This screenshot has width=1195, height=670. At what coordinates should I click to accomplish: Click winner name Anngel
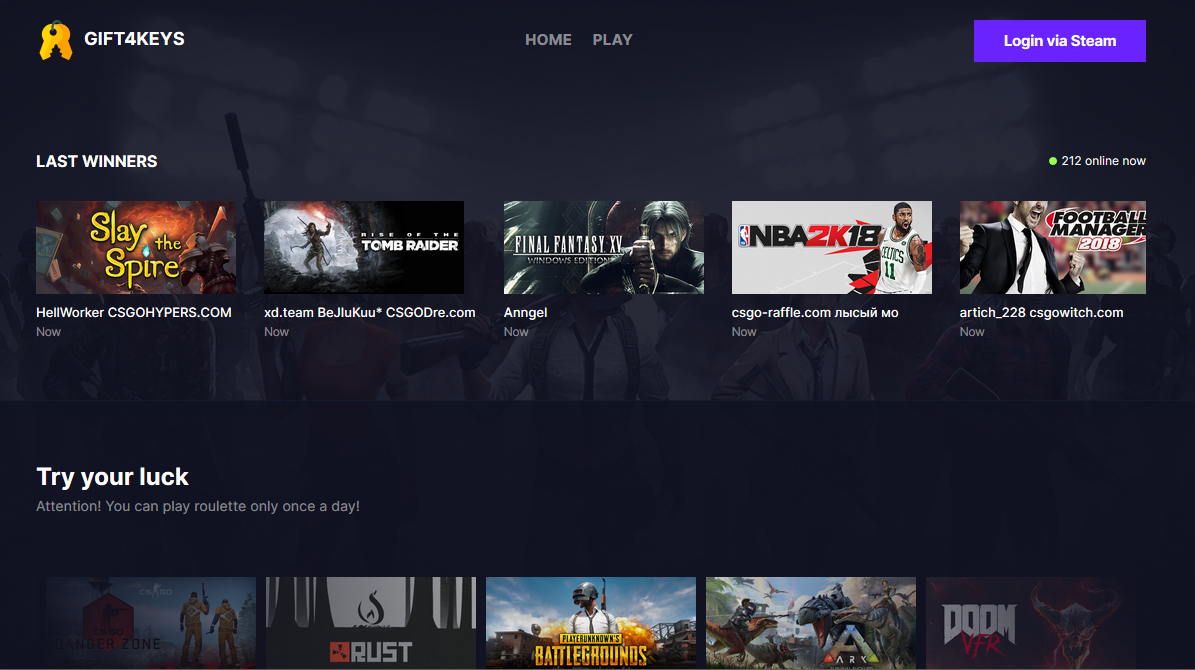(x=525, y=313)
